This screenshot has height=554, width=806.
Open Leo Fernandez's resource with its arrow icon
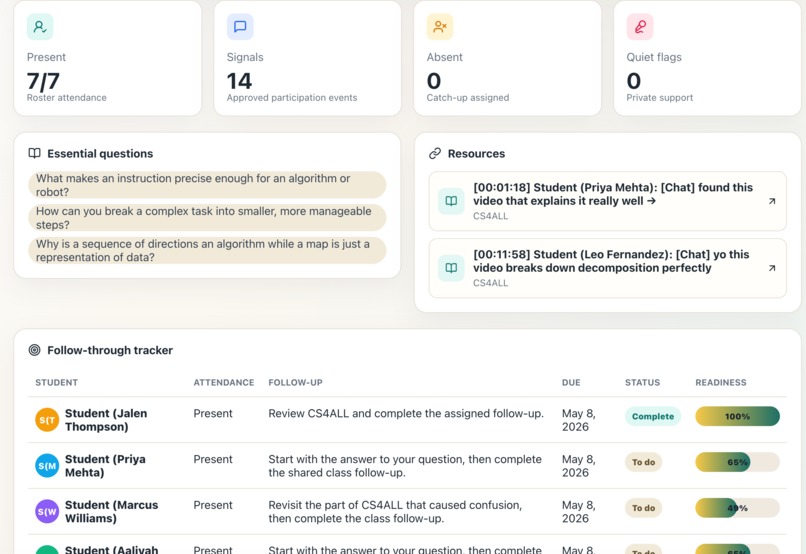tap(772, 268)
